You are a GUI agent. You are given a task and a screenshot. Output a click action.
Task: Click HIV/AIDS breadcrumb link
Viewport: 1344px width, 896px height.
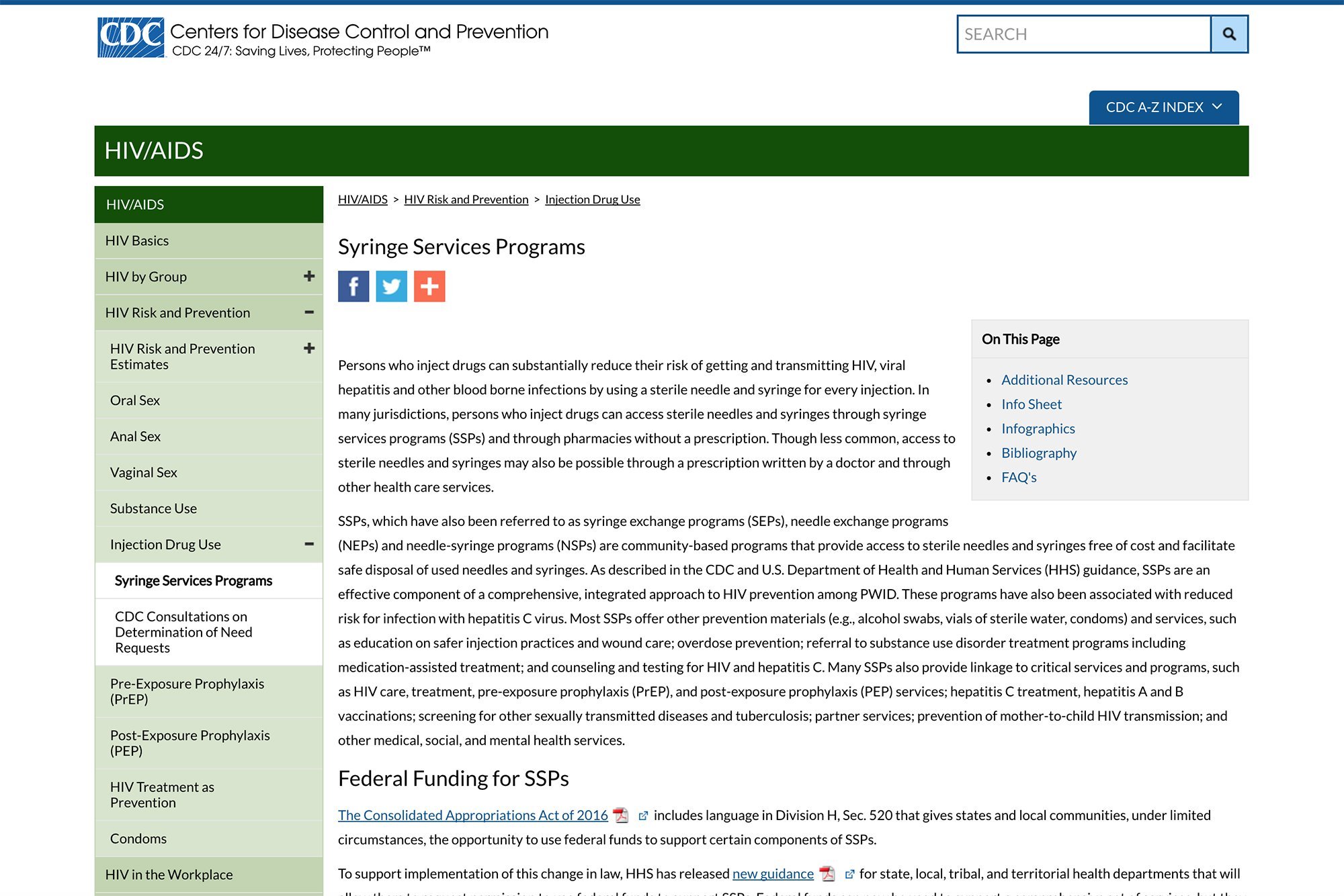[x=363, y=199]
